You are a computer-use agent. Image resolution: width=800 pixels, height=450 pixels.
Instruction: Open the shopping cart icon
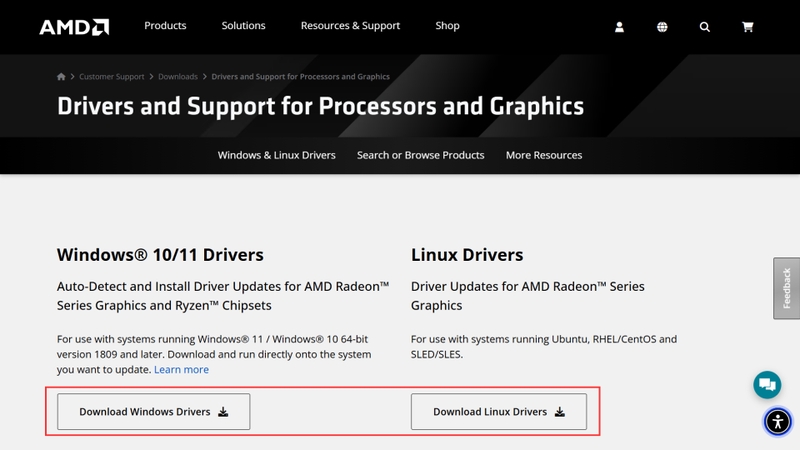pyautogui.click(x=747, y=27)
